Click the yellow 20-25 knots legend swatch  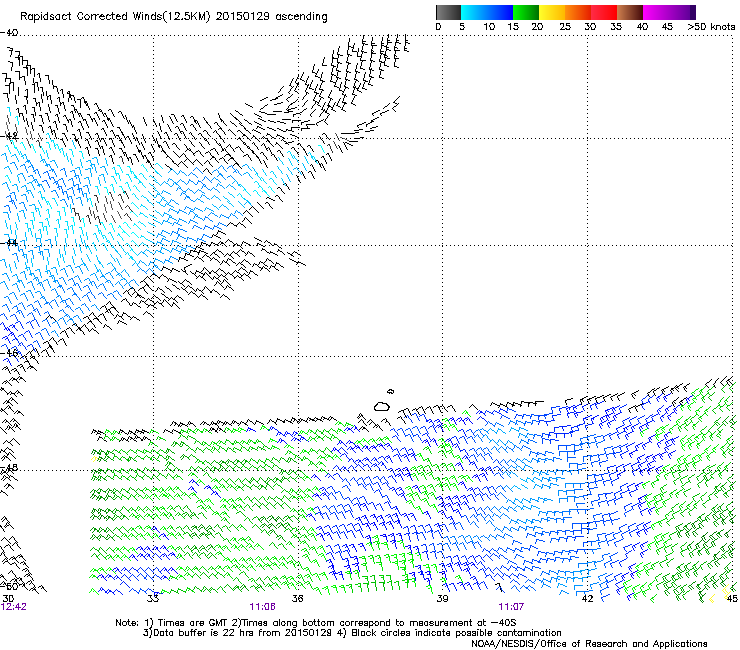(x=552, y=12)
